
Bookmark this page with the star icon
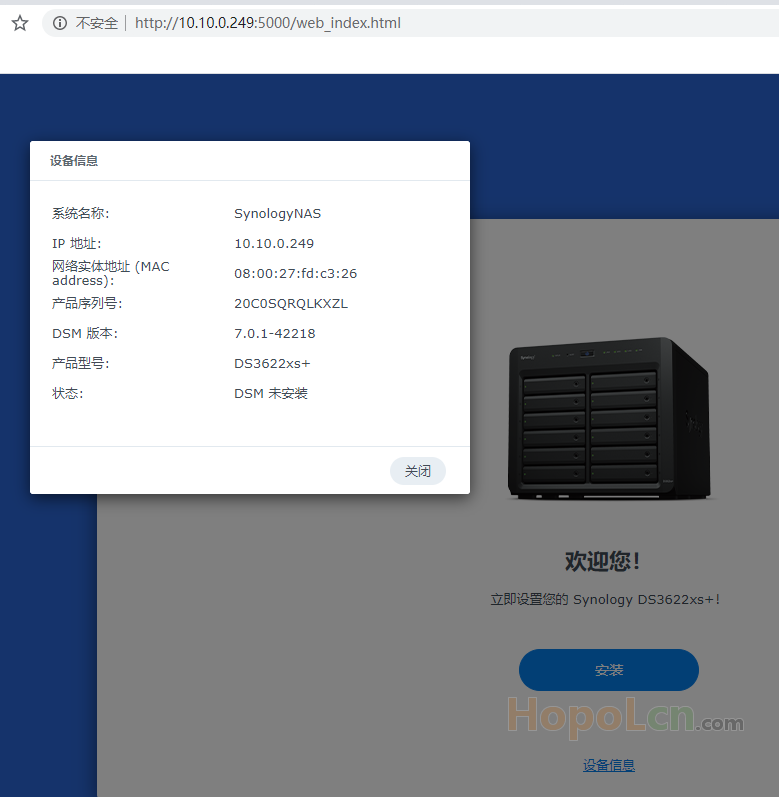click(x=20, y=23)
